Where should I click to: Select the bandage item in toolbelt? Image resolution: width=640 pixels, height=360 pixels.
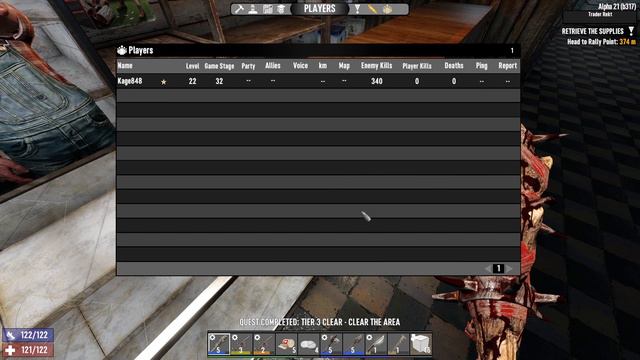click(x=286, y=344)
